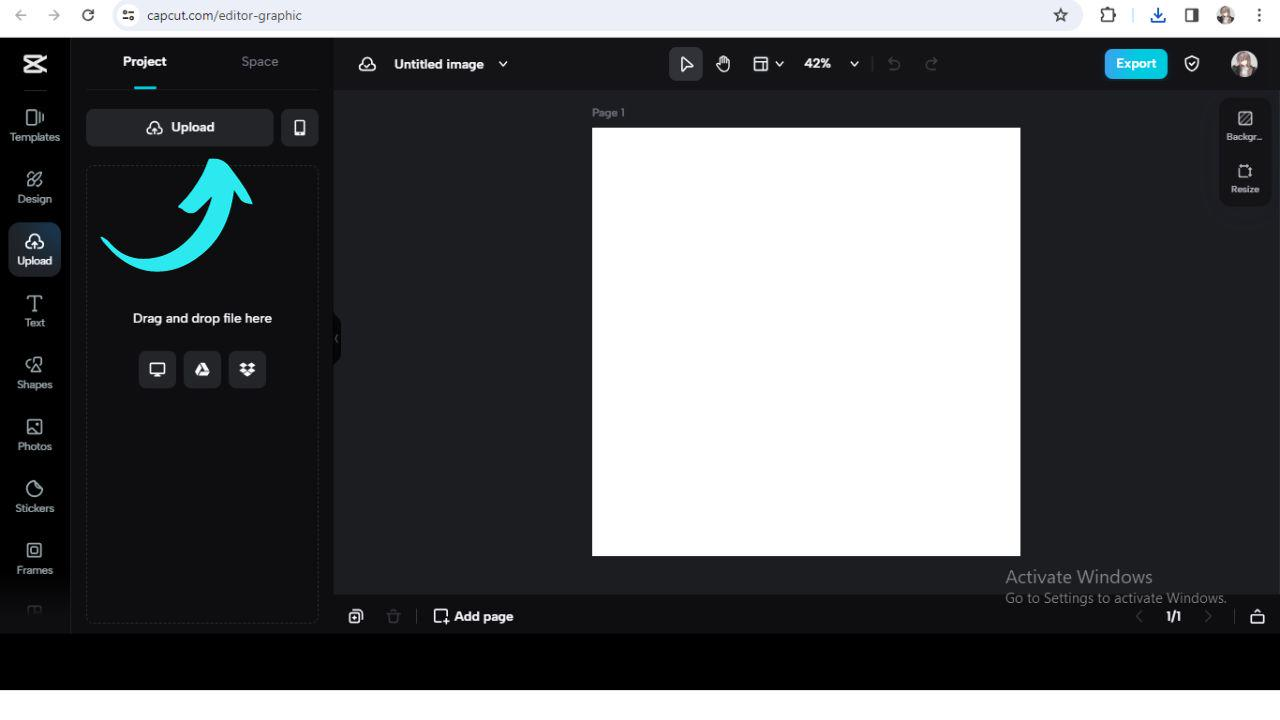The image size is (1280, 720).
Task: Open the Stickers panel
Action: (x=34, y=495)
